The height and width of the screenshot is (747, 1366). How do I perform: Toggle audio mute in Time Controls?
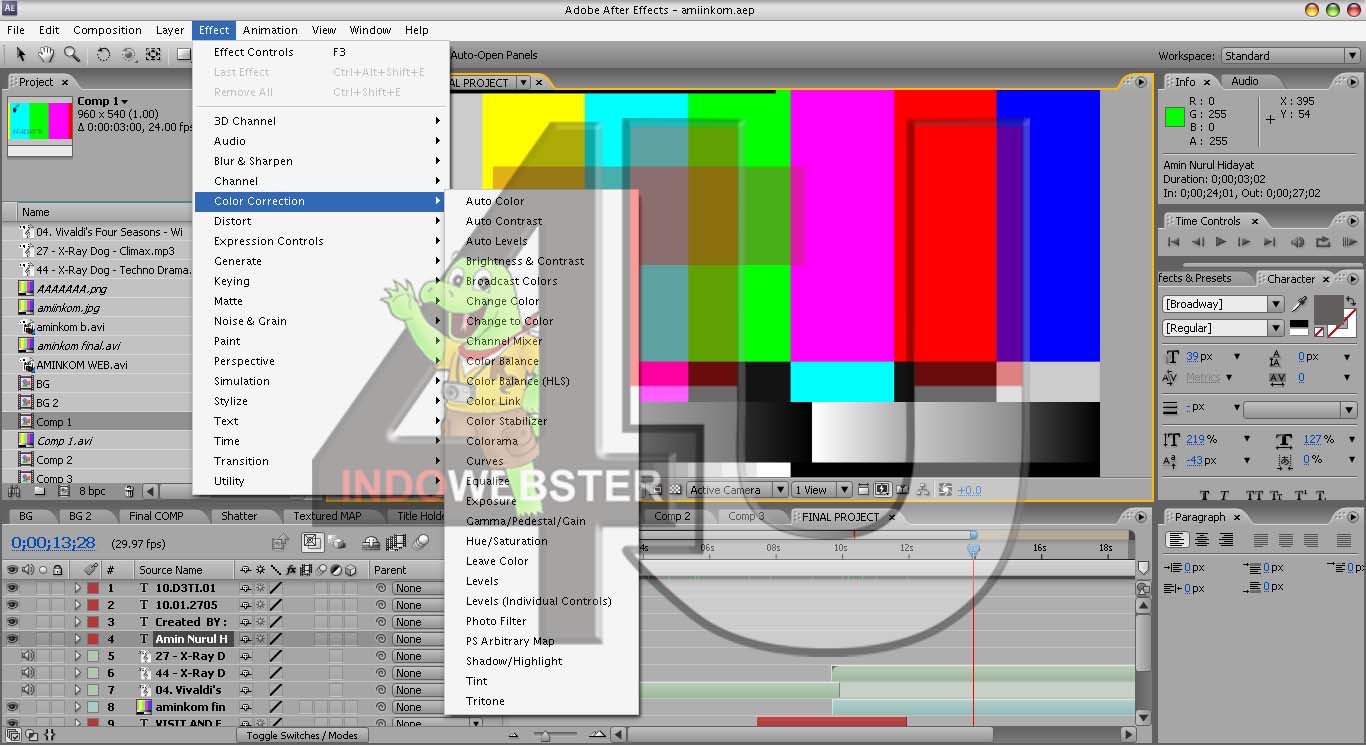coord(1298,242)
